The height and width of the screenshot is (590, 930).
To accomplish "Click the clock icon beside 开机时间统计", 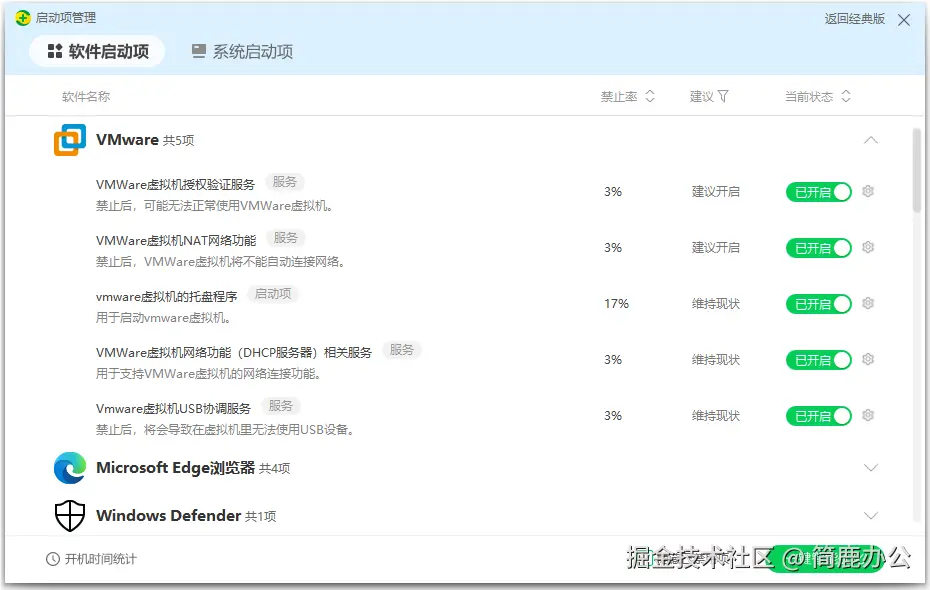I will click(x=53, y=559).
